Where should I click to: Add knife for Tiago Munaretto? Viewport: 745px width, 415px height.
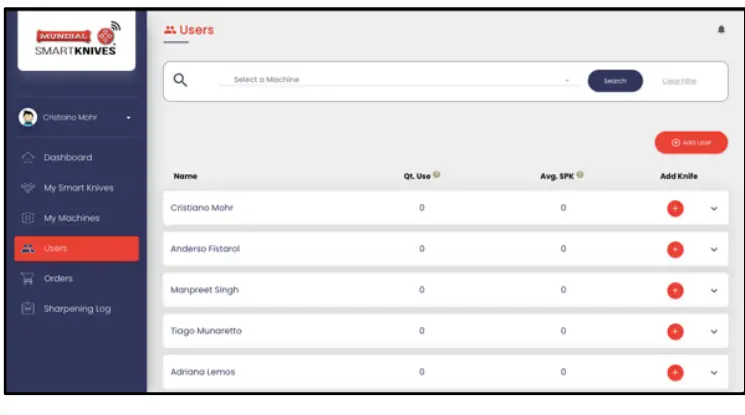click(675, 331)
